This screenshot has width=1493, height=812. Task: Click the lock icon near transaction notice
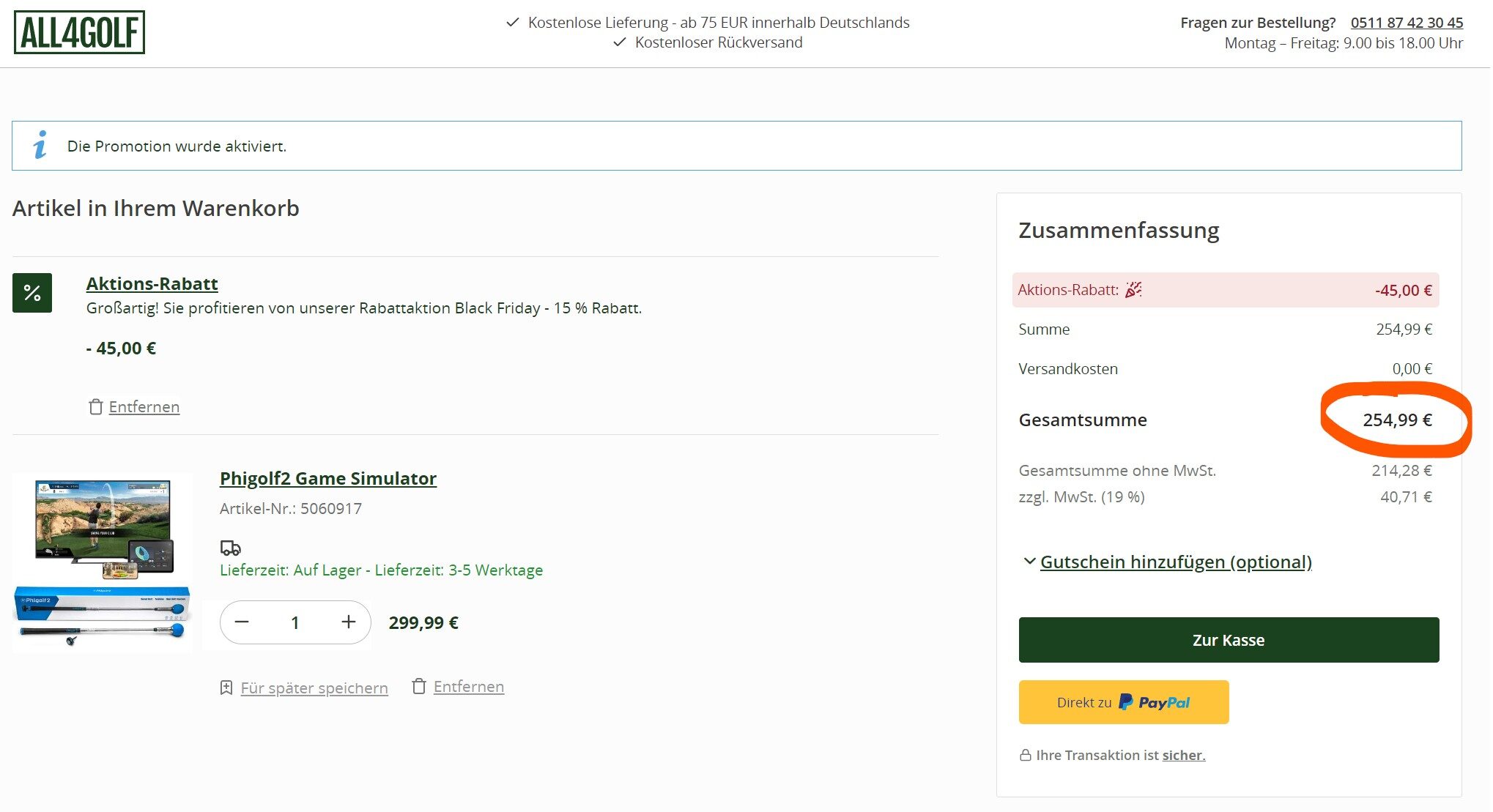(1025, 755)
